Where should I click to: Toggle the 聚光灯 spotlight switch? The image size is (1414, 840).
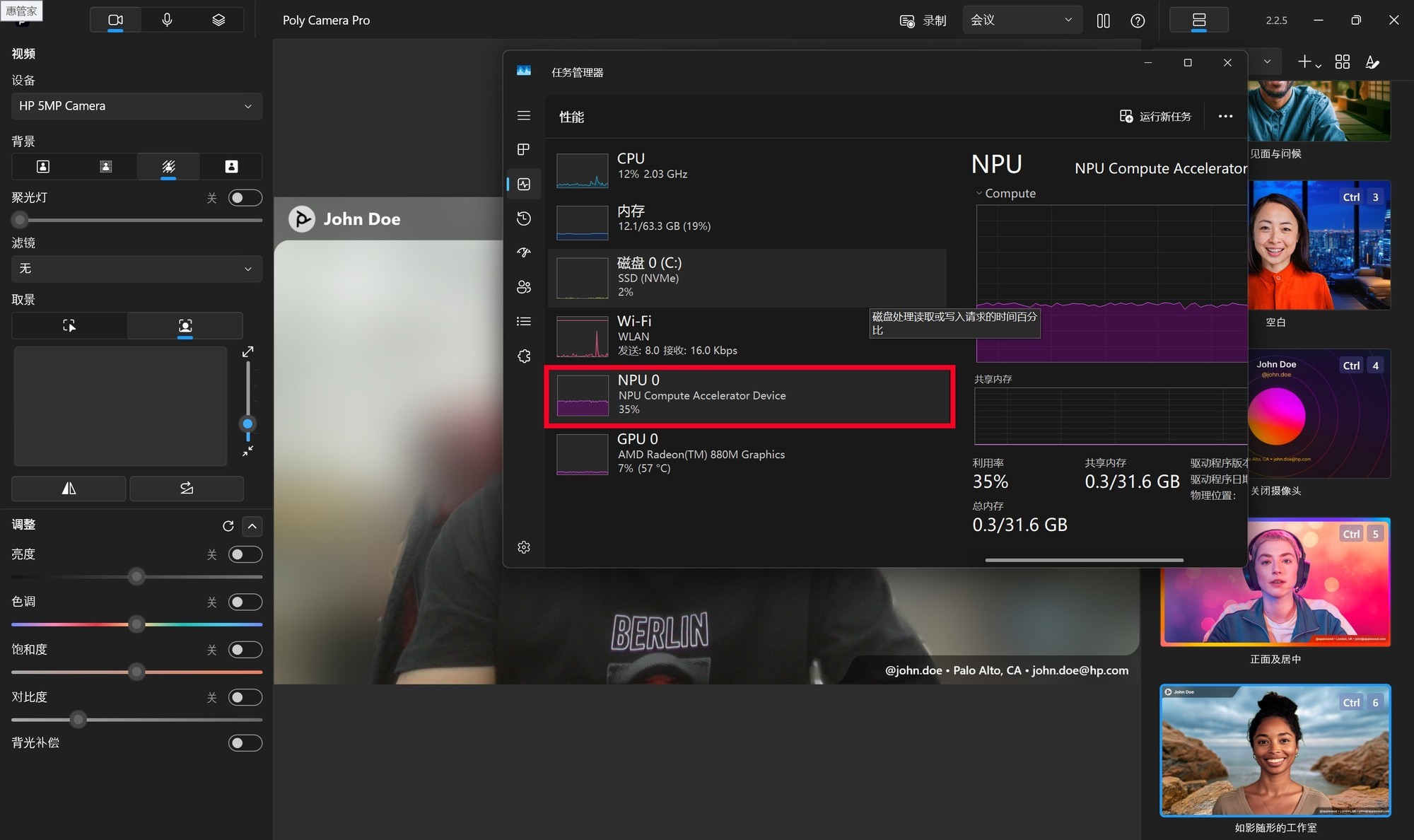pyautogui.click(x=245, y=198)
